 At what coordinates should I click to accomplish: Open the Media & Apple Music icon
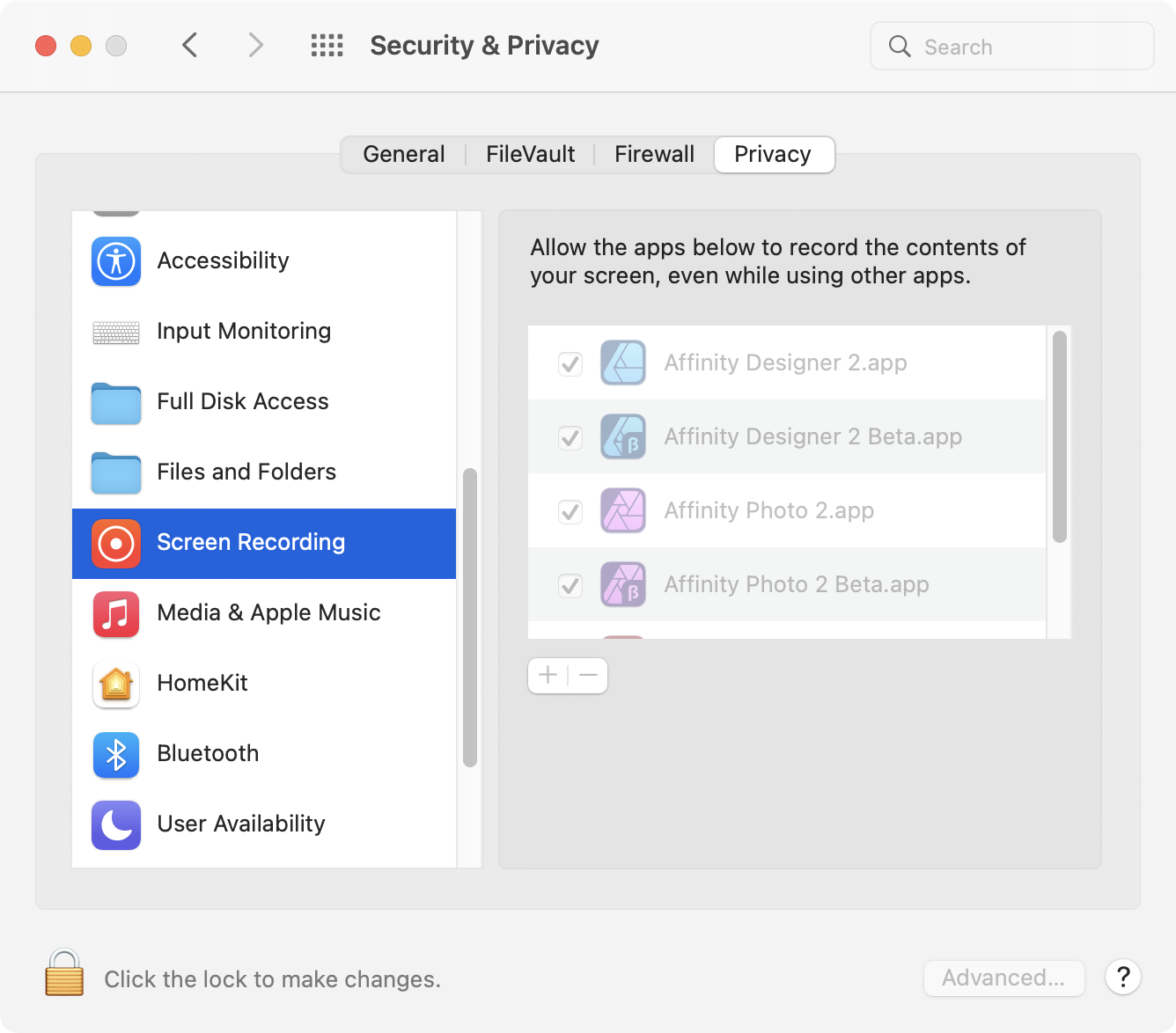click(x=116, y=613)
